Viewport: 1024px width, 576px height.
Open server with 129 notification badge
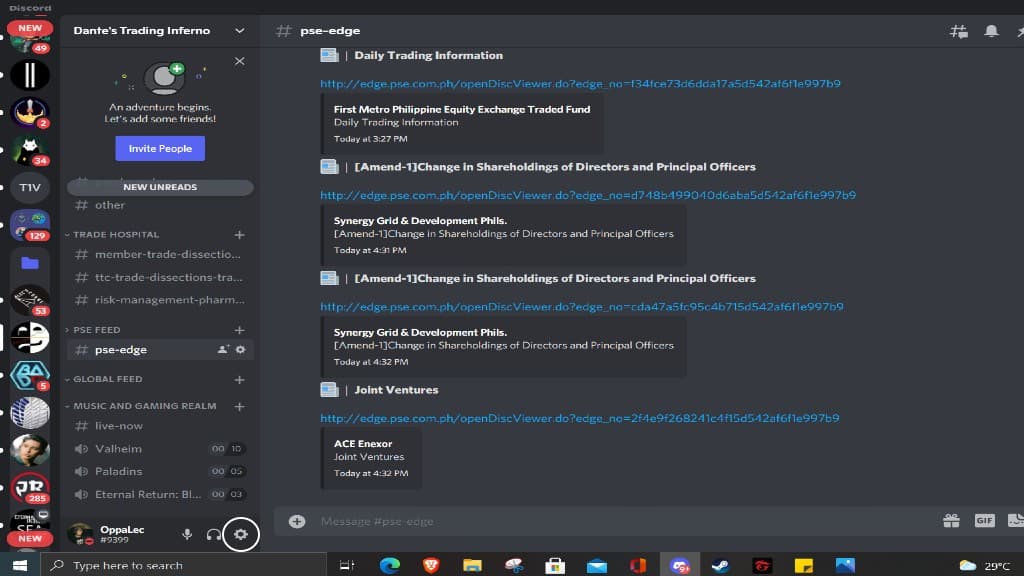[x=29, y=225]
